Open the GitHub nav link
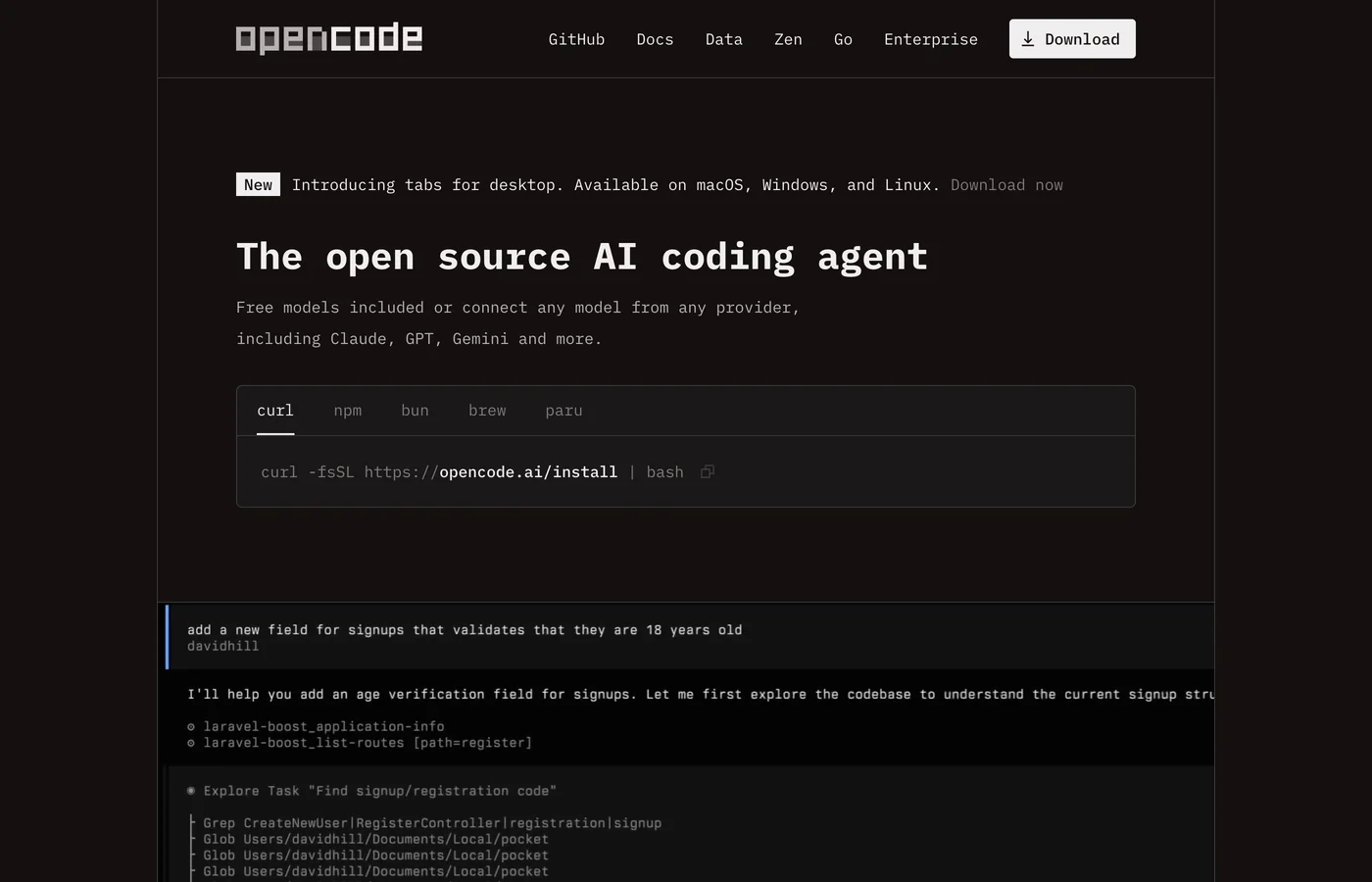The height and width of the screenshot is (882, 1372). coord(576,39)
